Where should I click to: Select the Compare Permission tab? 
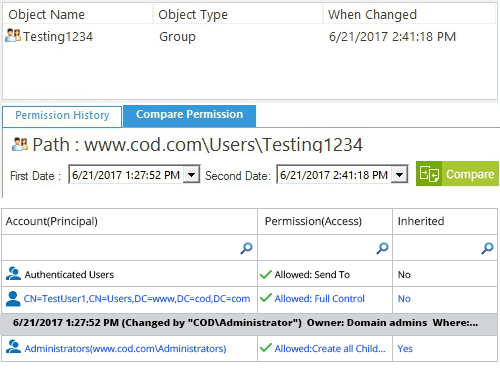[189, 115]
